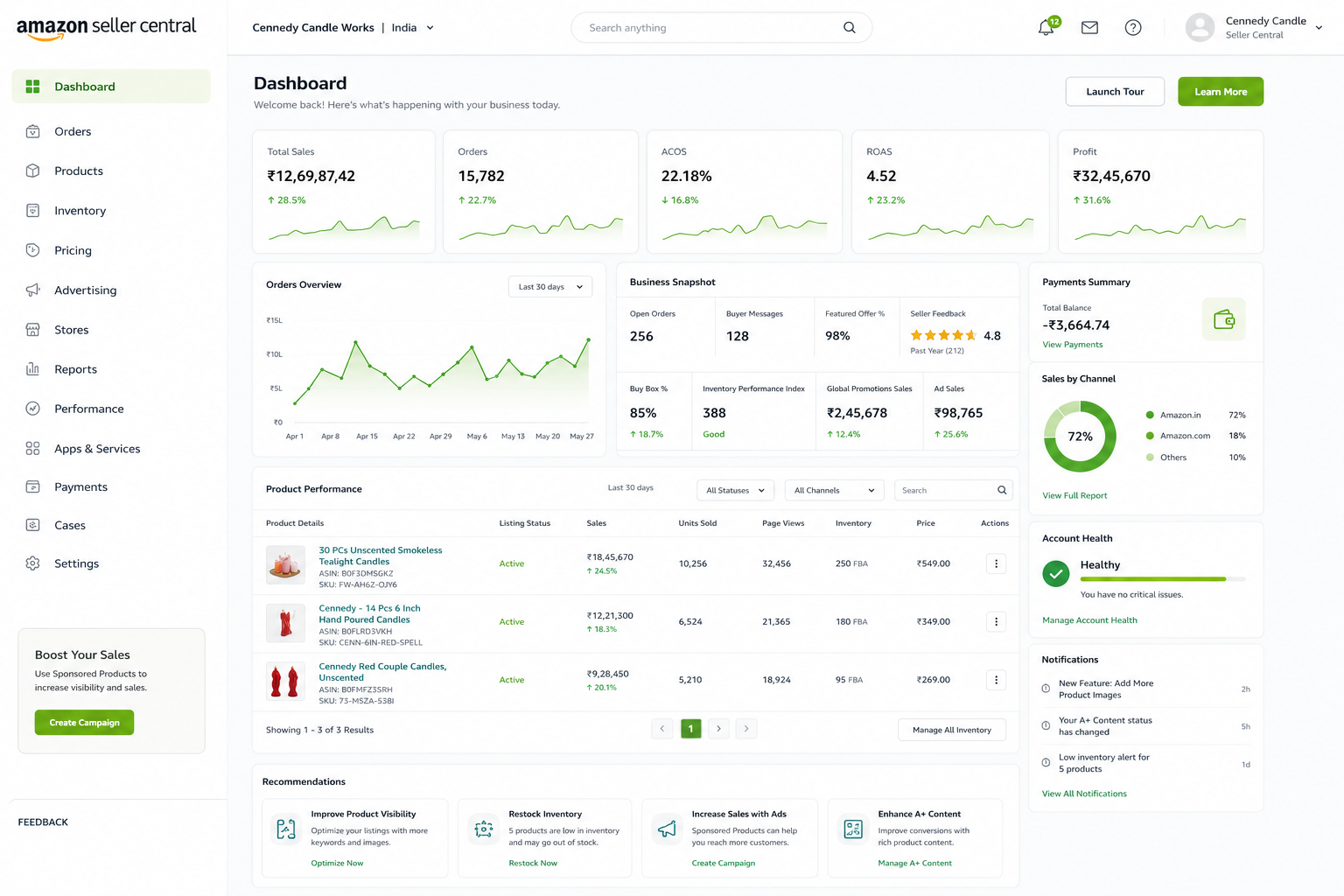
Task: Open the View Payments link
Action: click(1073, 345)
